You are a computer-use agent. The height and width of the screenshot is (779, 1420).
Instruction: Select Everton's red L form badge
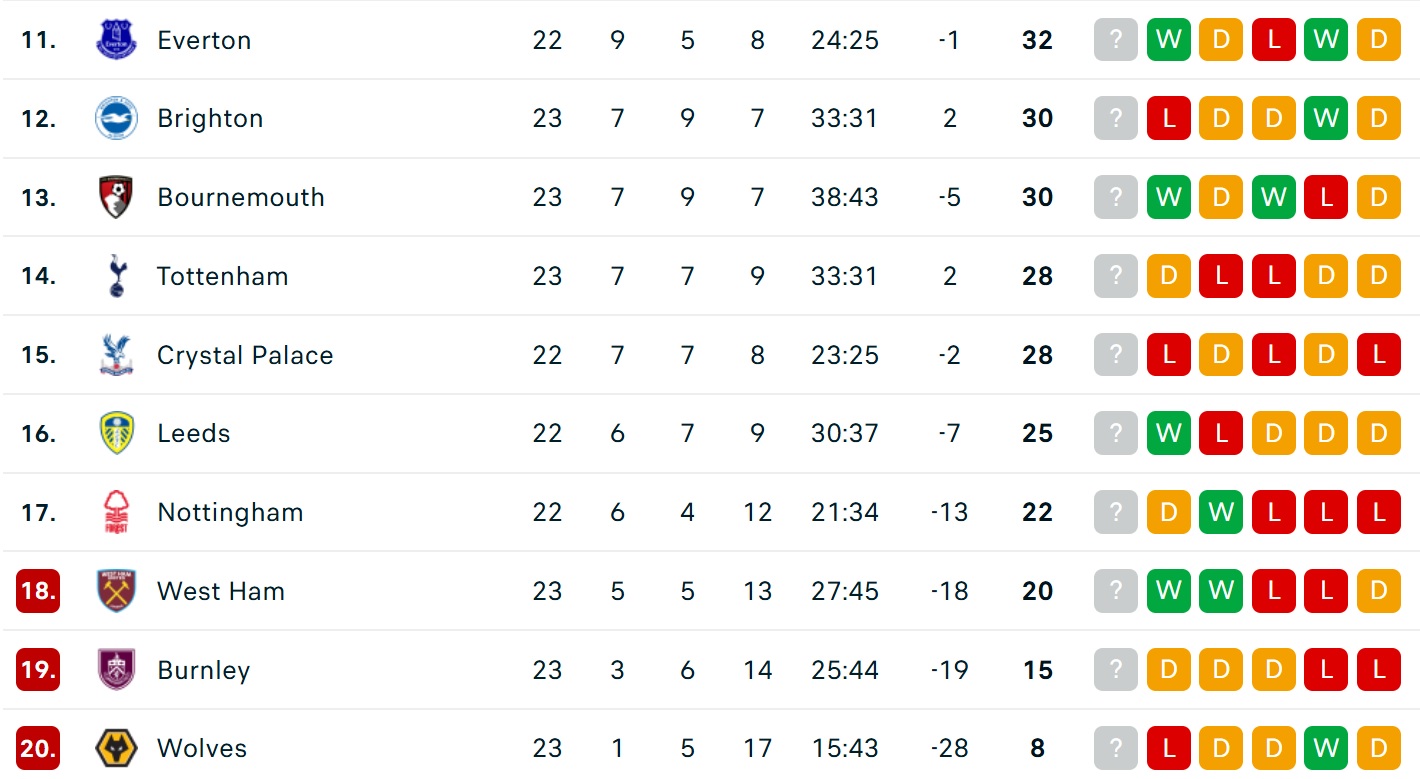1273,40
